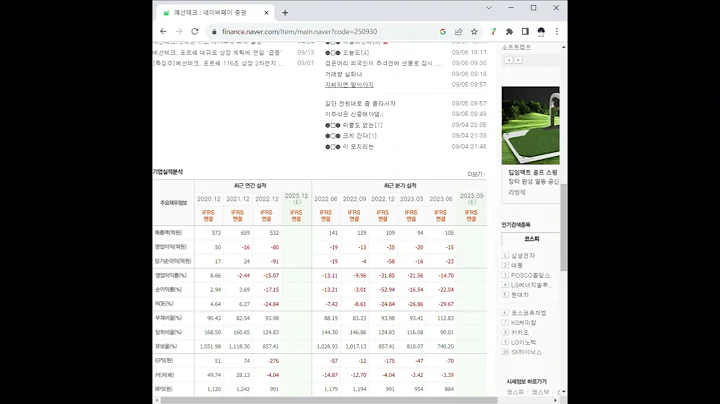
Task: Open the tab search chevron
Action: click(x=489, y=8)
